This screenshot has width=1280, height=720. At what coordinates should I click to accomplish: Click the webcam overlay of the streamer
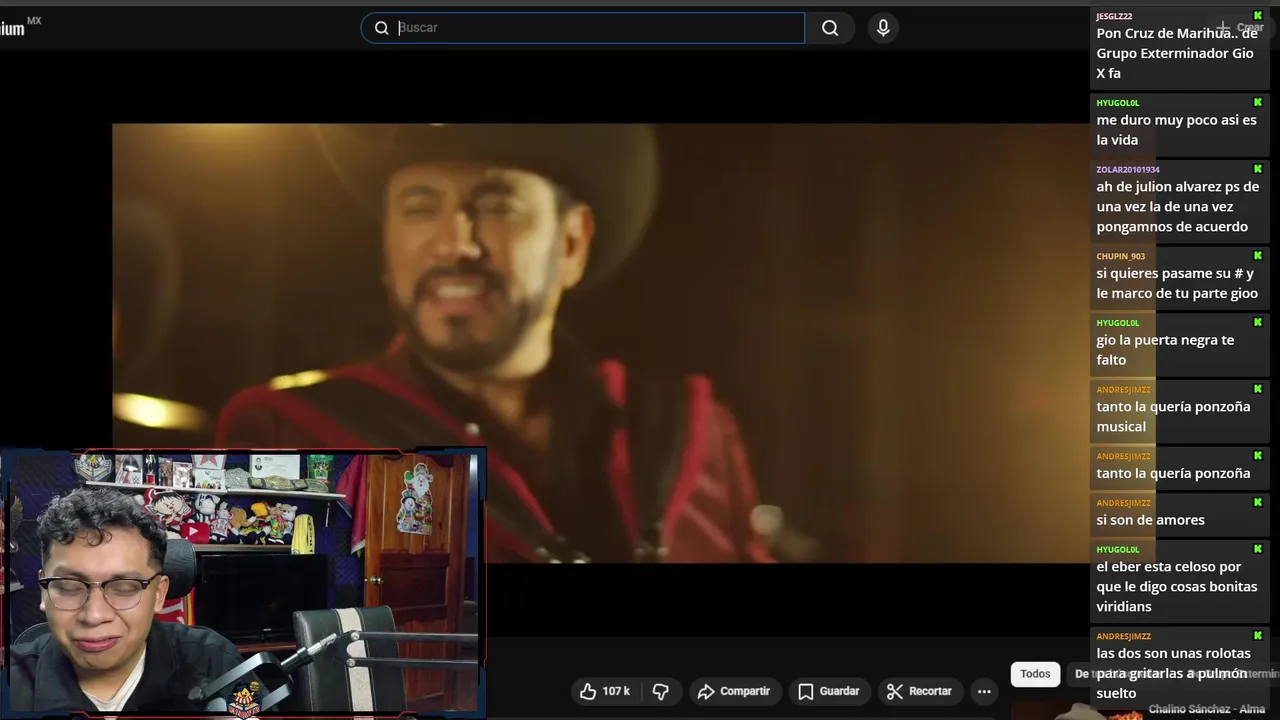pyautogui.click(x=243, y=583)
